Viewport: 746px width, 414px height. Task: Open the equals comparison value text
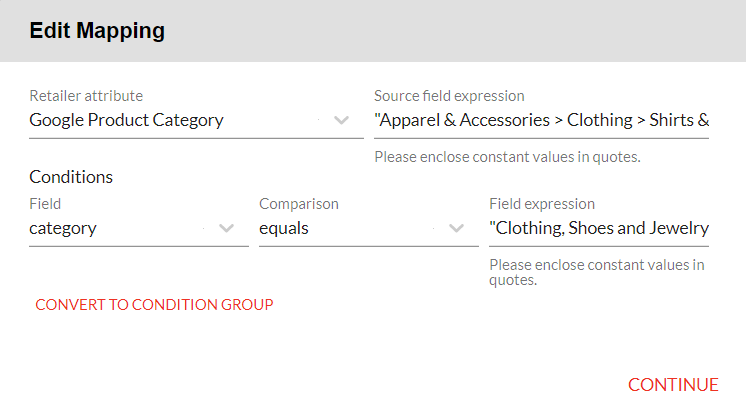(284, 228)
